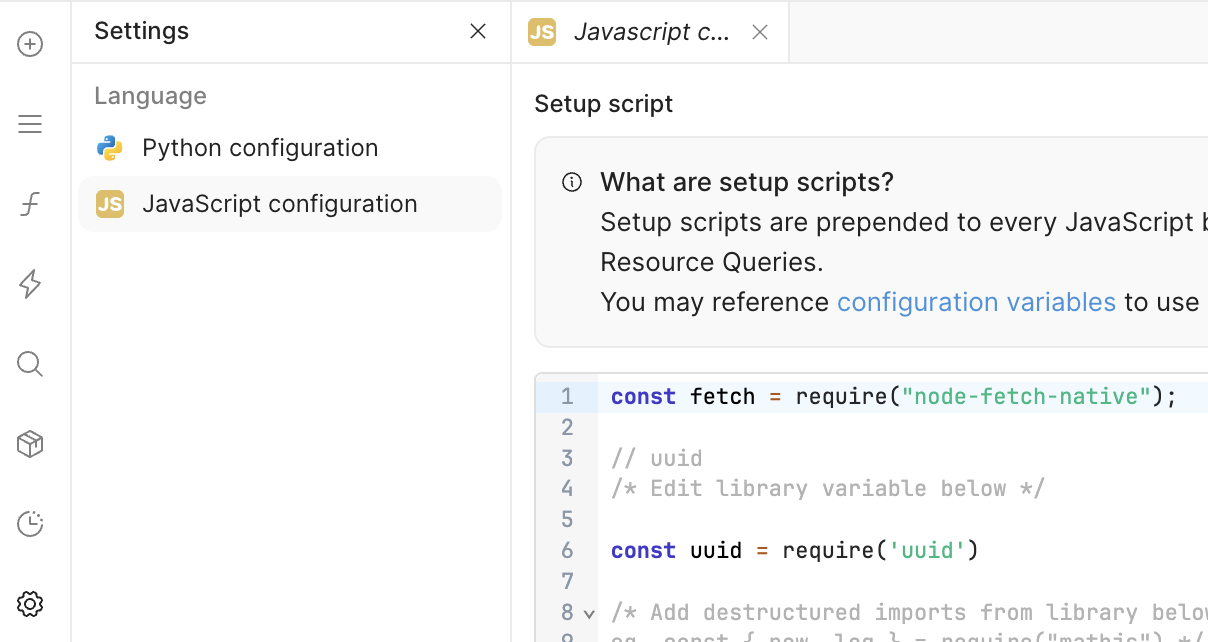Click the info icon beside setup scripts heading
The width and height of the screenshot is (1208, 642).
pos(572,182)
